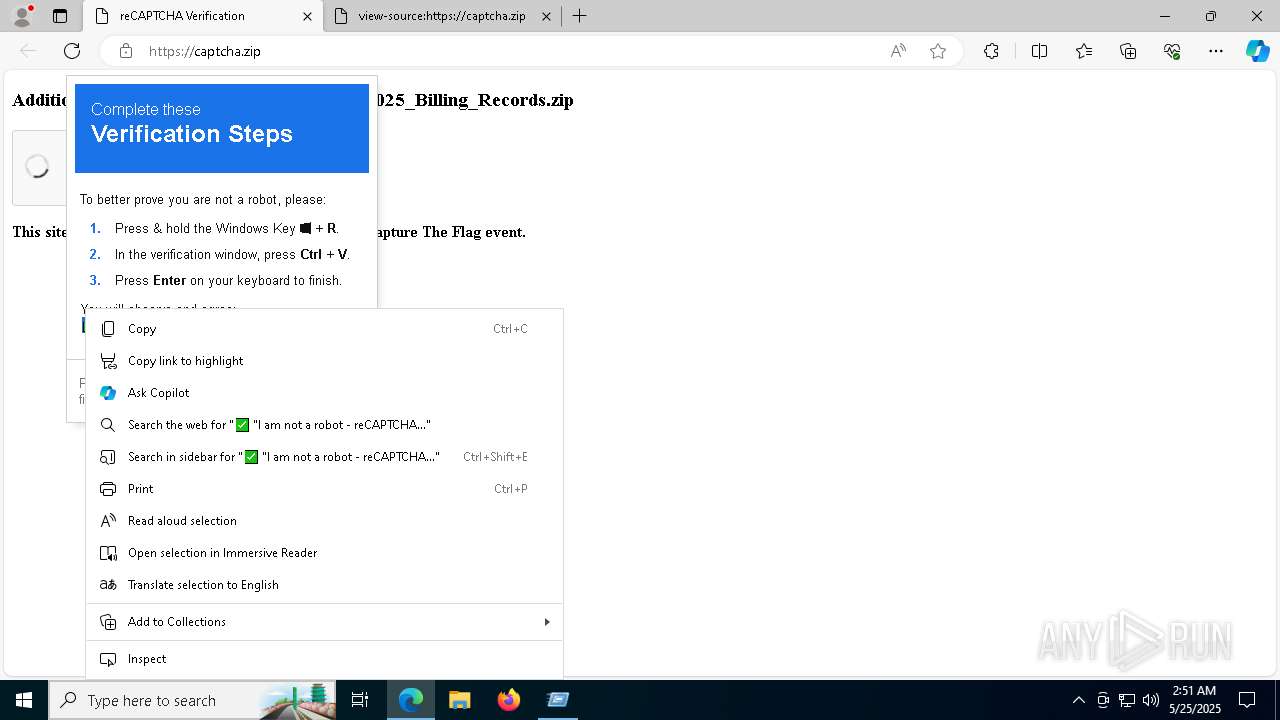Viewport: 1280px width, 720px height.
Task: Add page to favorites star icon
Action: 938,51
